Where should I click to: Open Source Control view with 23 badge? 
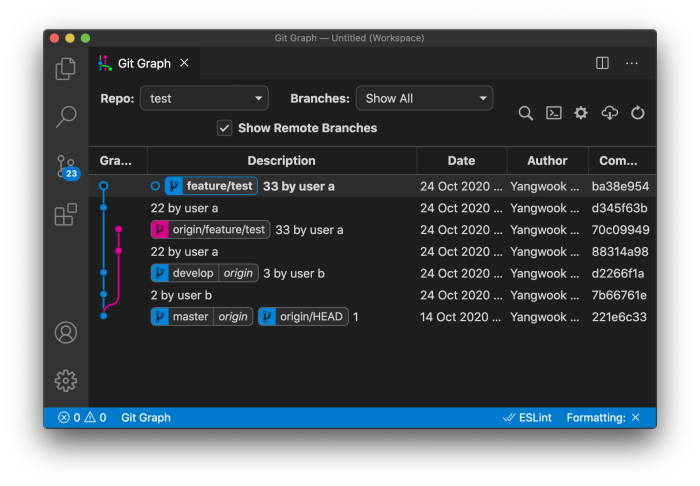[x=67, y=167]
